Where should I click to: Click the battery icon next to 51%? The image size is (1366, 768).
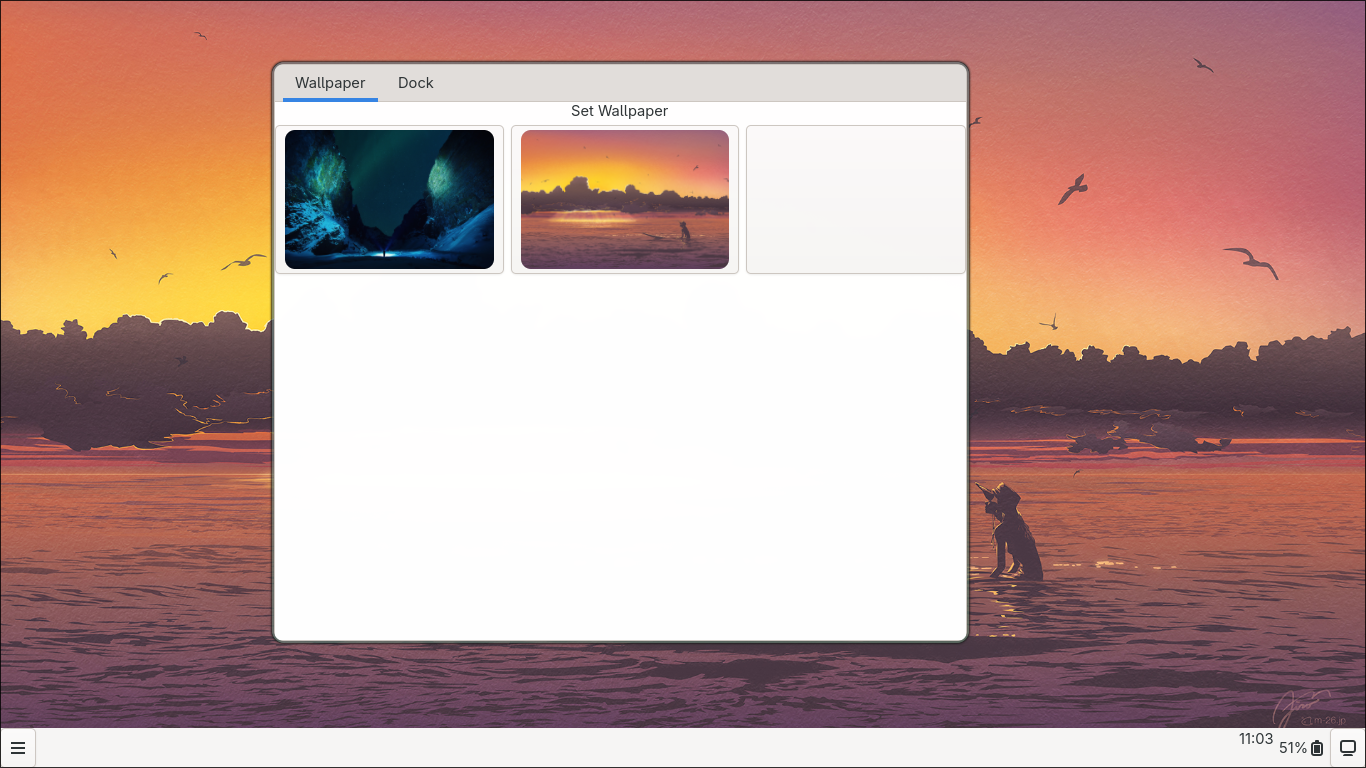point(1317,748)
